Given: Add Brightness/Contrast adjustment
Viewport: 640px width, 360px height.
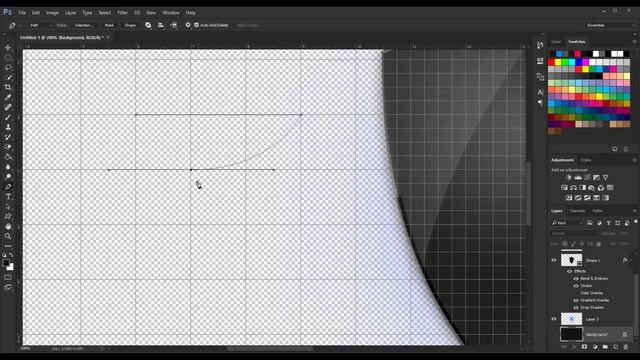Looking at the screenshot, I should click(569, 178).
